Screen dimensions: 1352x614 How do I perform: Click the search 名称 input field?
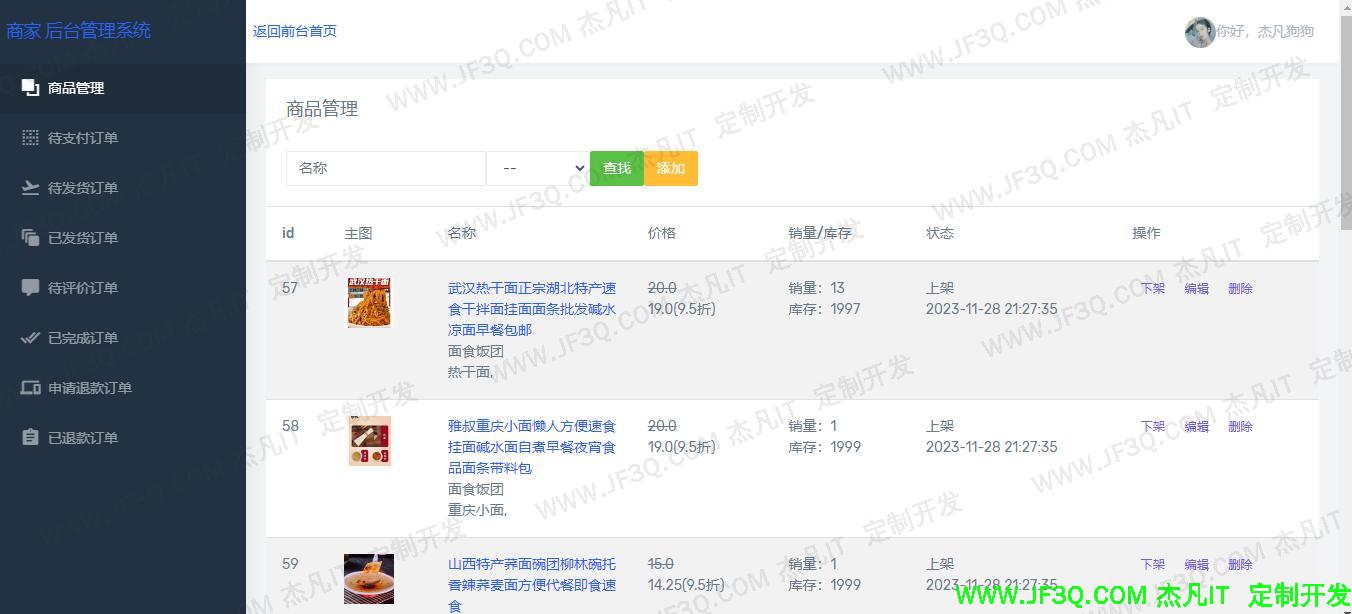(385, 168)
